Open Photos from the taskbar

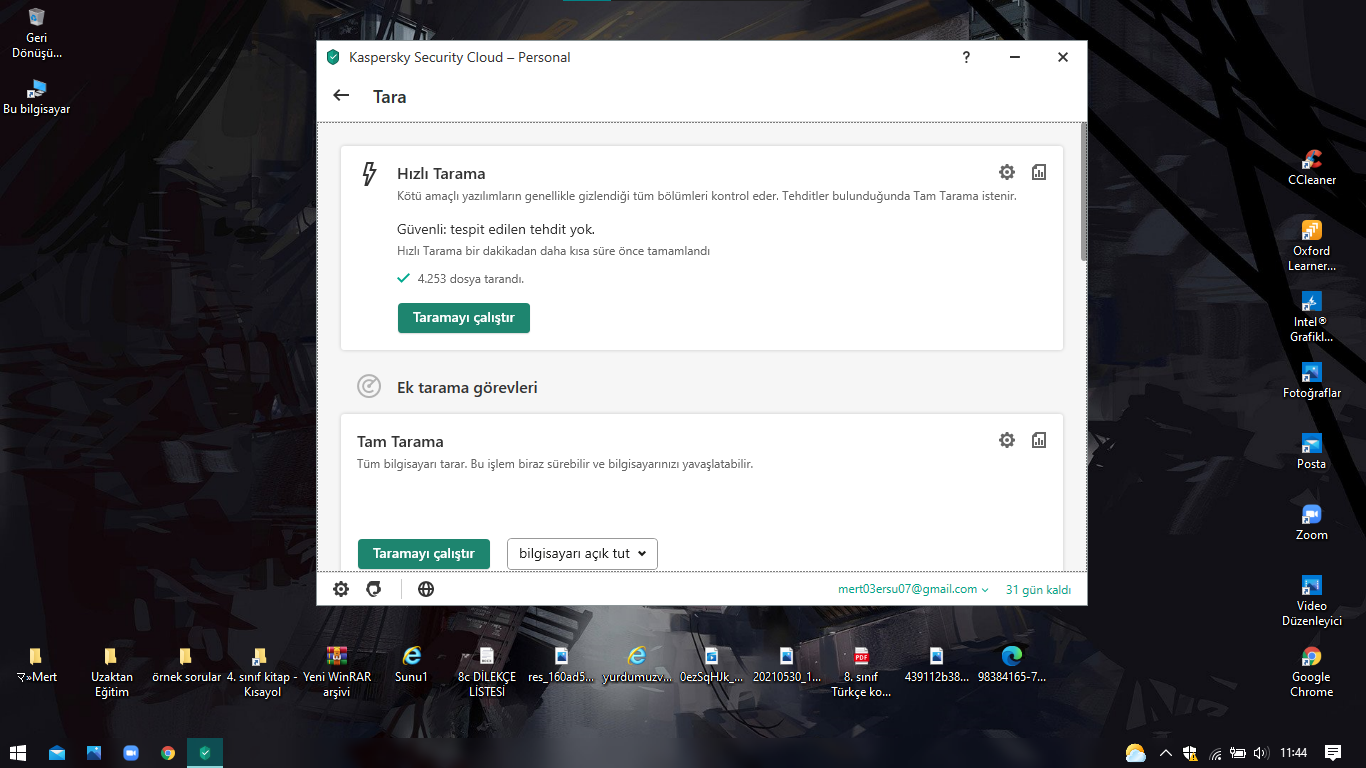point(94,752)
